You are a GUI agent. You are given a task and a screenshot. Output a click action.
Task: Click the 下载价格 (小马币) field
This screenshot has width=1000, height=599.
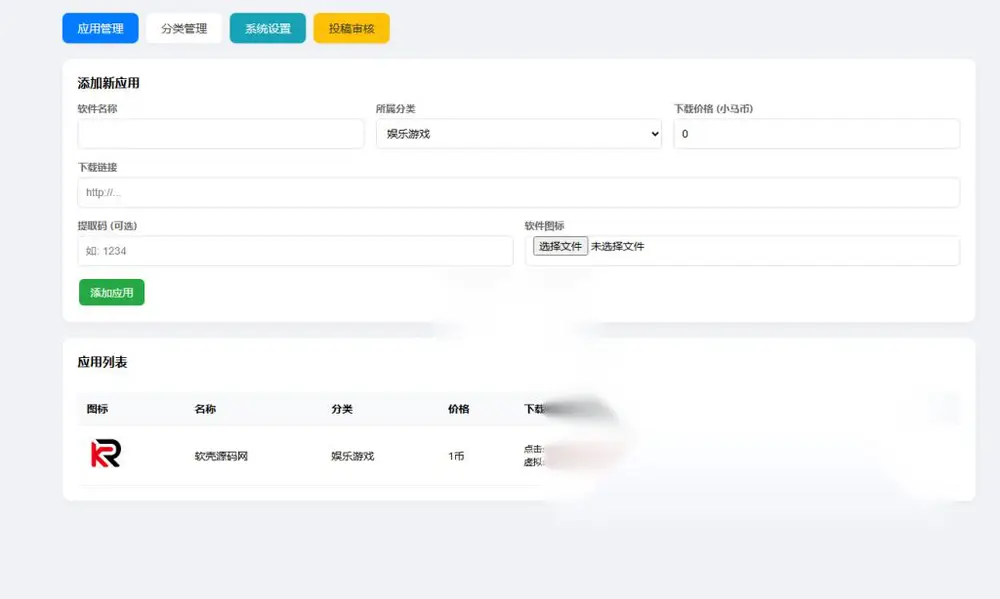pos(816,134)
